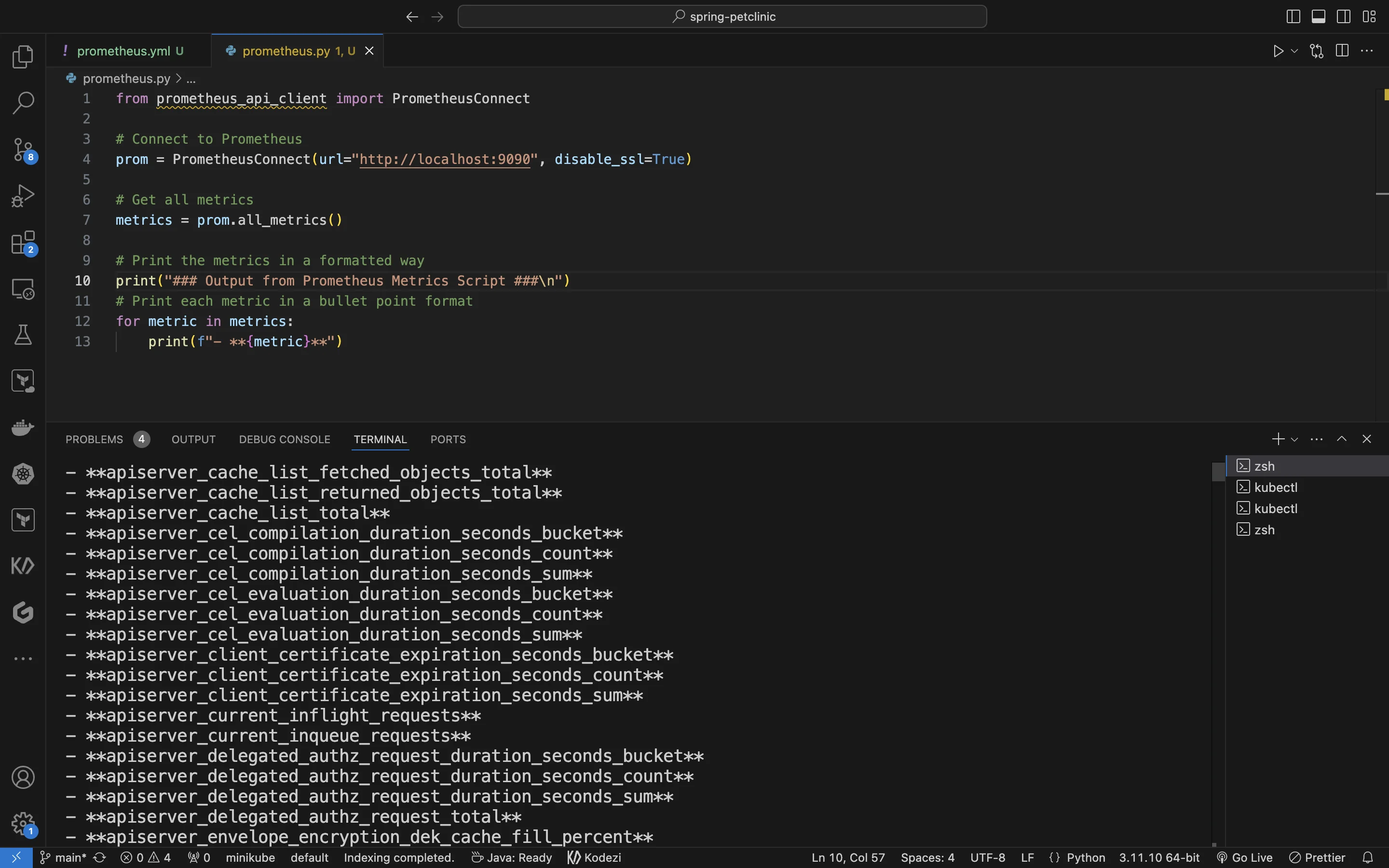1389x868 pixels.
Task: Open notifications bell
Action: click(1368, 858)
